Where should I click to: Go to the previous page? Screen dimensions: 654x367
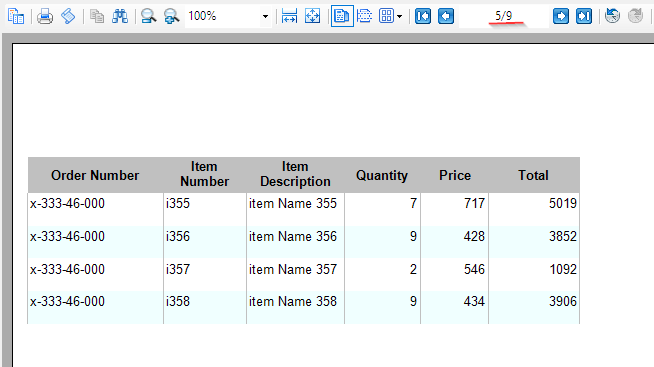point(446,16)
